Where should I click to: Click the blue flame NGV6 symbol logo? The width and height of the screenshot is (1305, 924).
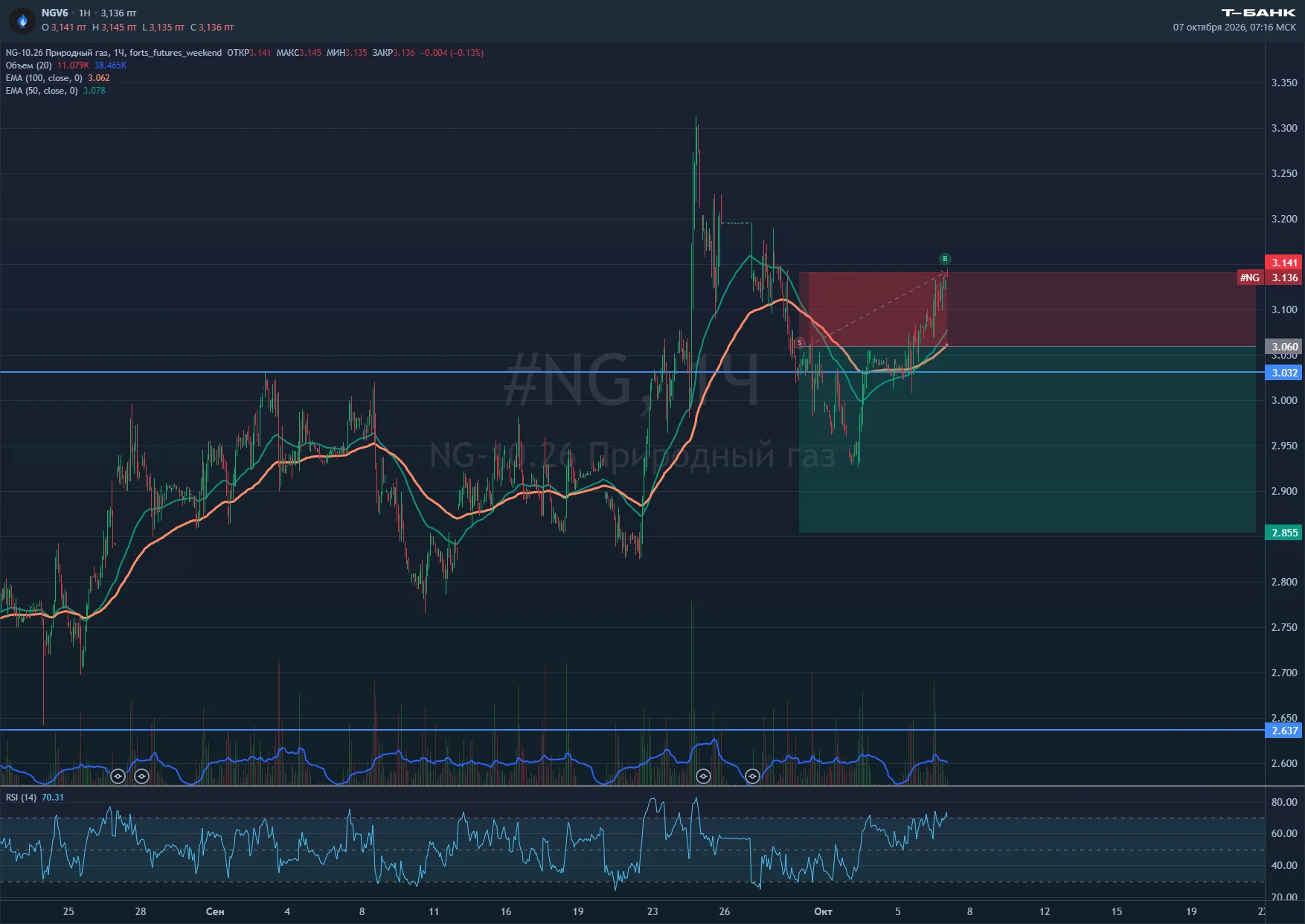[x=22, y=21]
